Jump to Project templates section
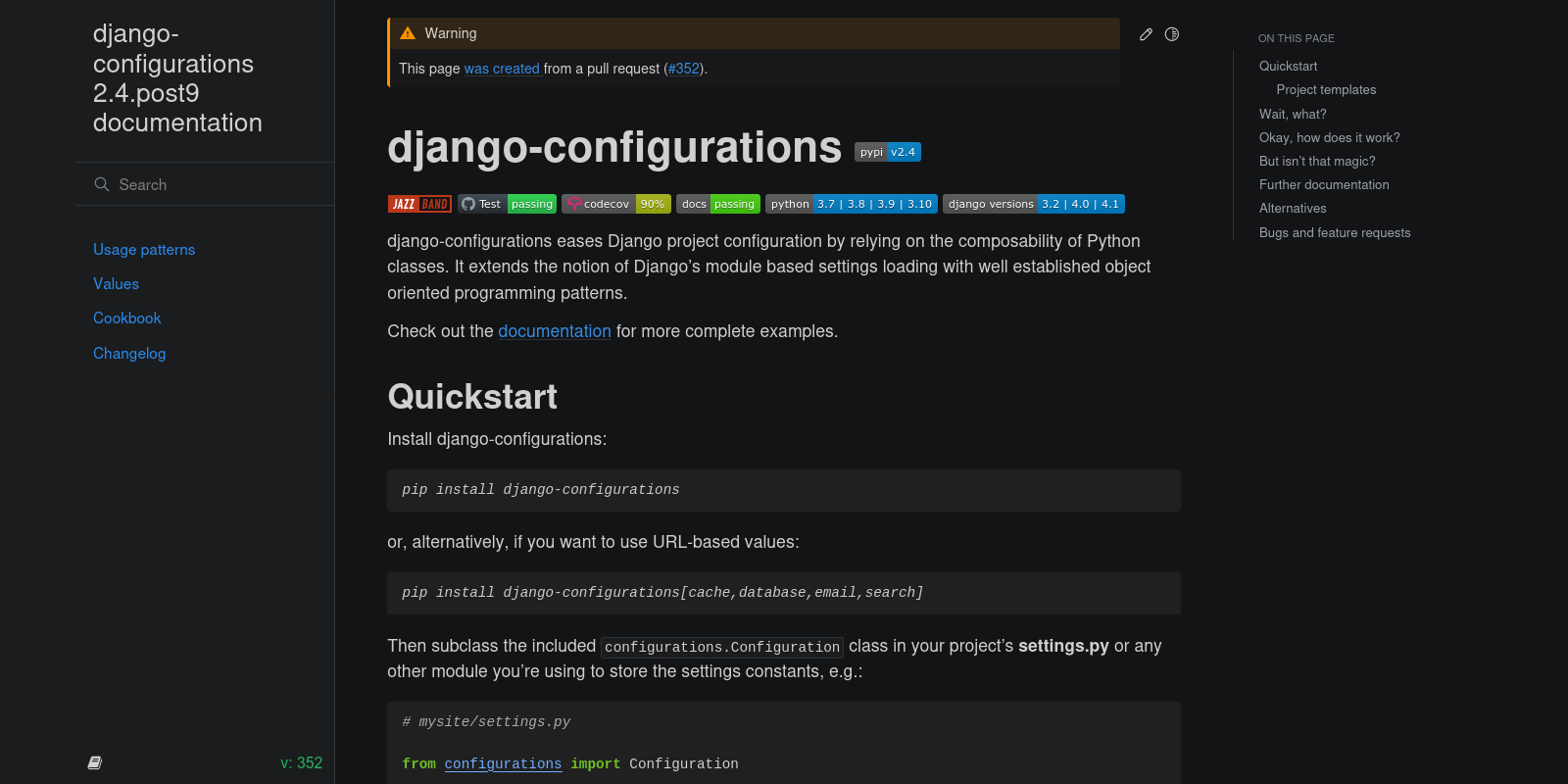This screenshot has width=1568, height=784. point(1326,90)
